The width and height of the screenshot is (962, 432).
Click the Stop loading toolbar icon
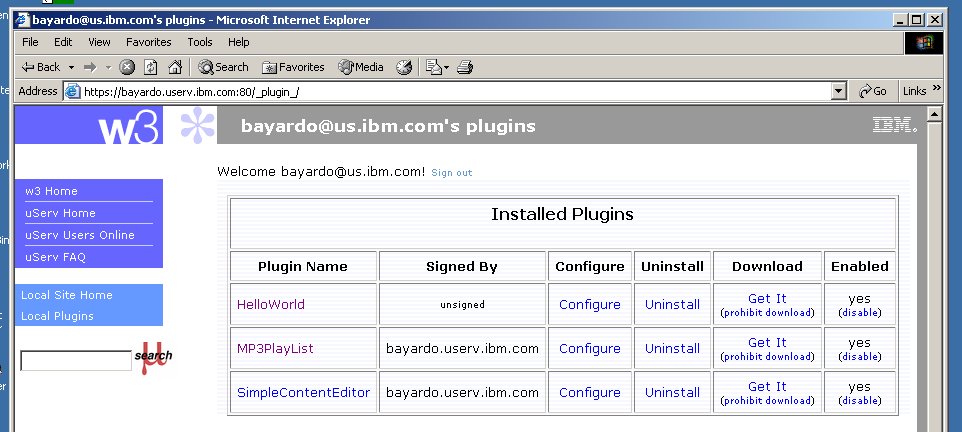click(x=127, y=67)
